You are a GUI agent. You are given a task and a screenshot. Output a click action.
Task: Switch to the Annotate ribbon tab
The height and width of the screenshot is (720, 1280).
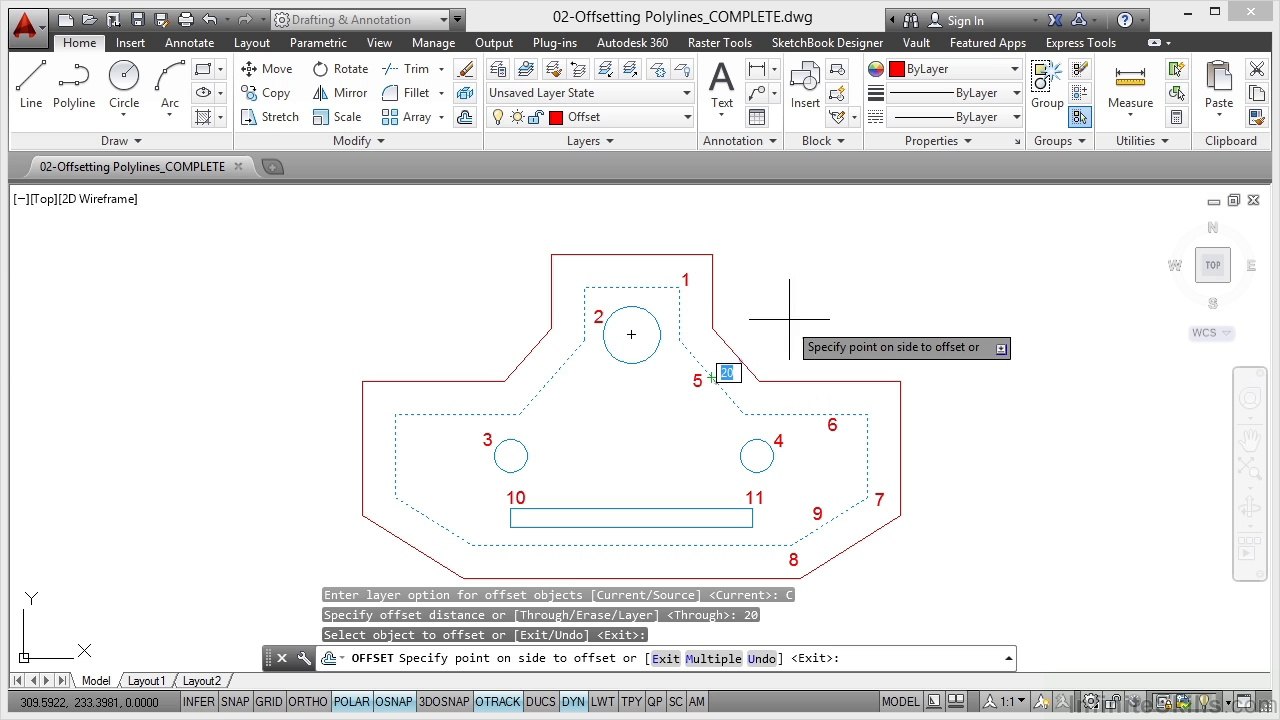click(189, 43)
